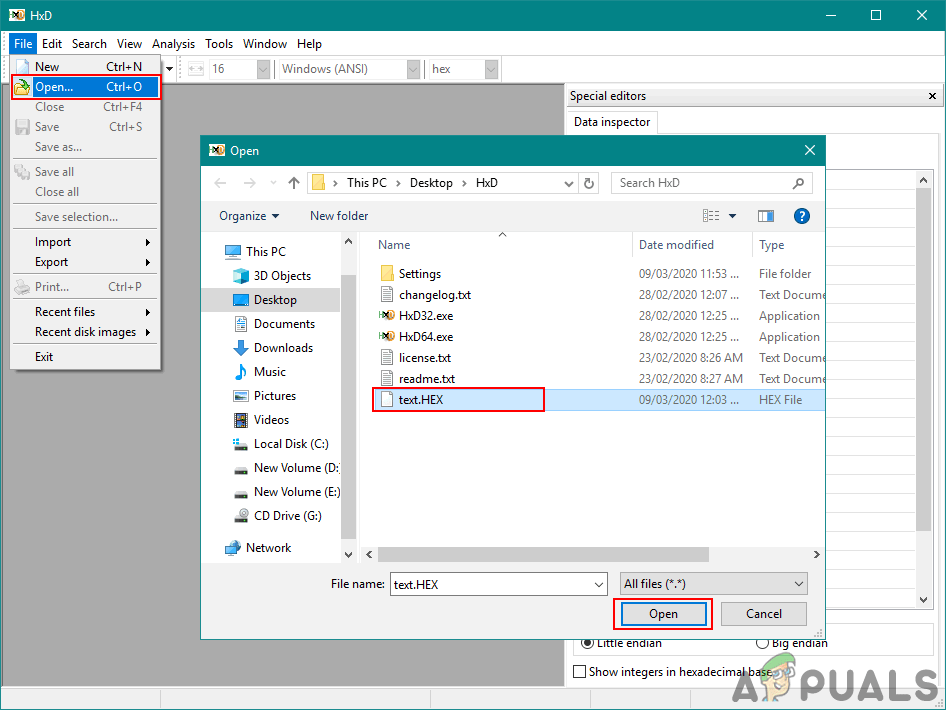Viewport: 946px width, 710px height.
Task: Click the Save icon in the File menu
Action: 21,127
